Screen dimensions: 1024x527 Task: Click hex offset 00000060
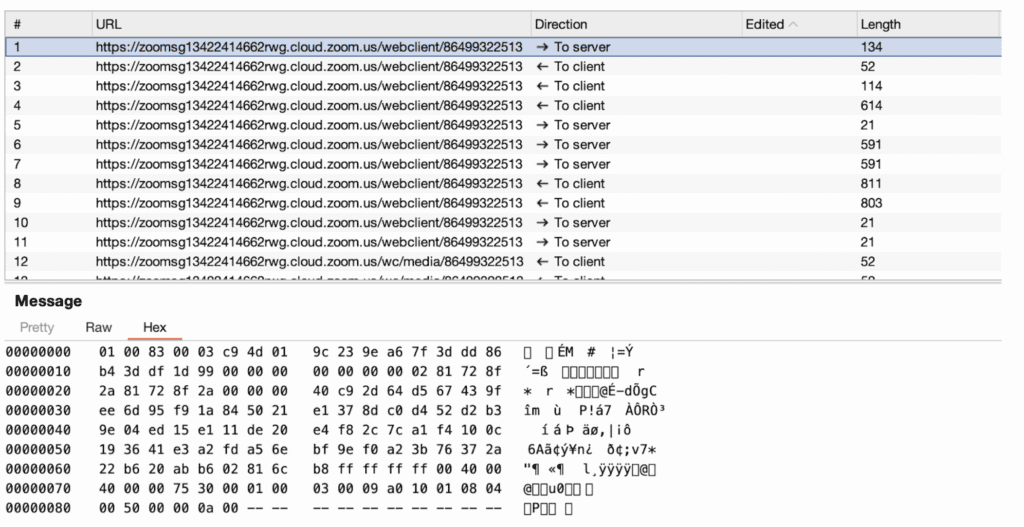39,469
